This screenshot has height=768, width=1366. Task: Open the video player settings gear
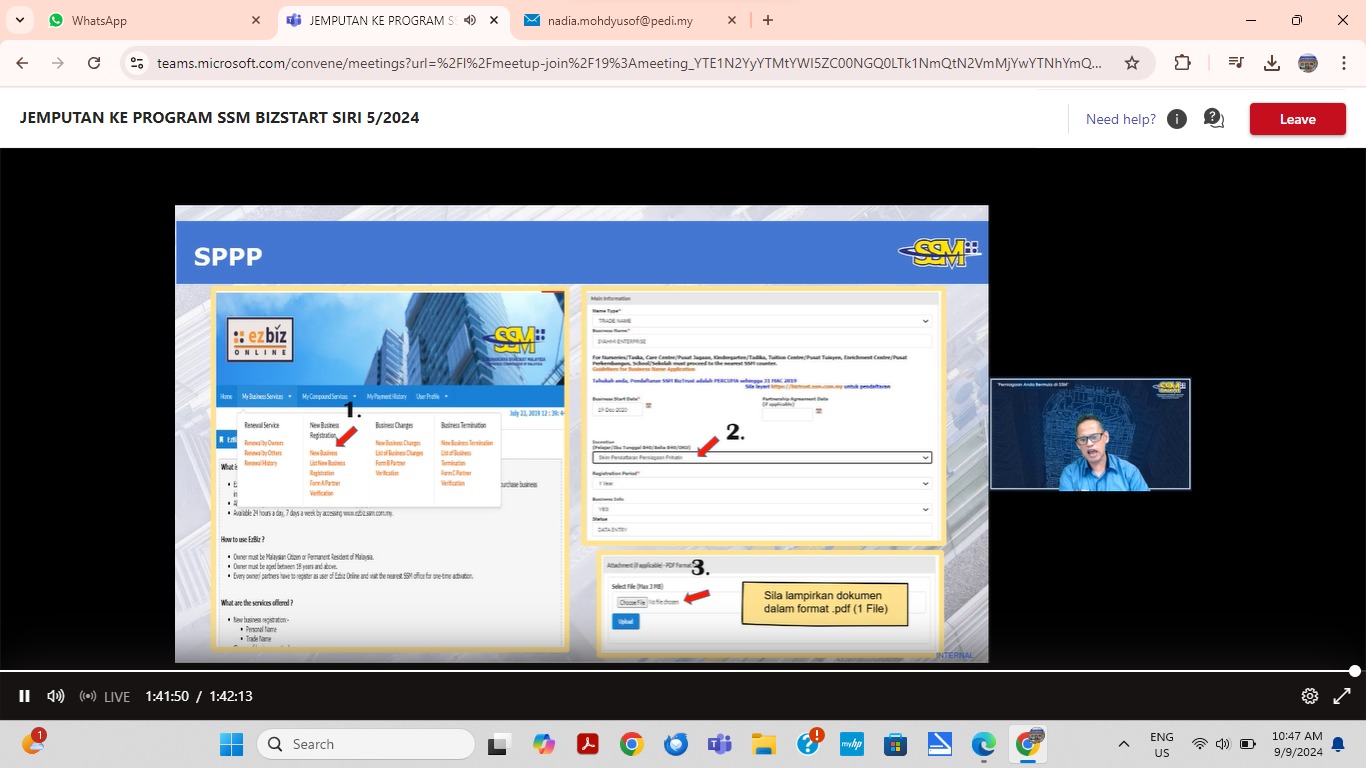tap(1310, 696)
